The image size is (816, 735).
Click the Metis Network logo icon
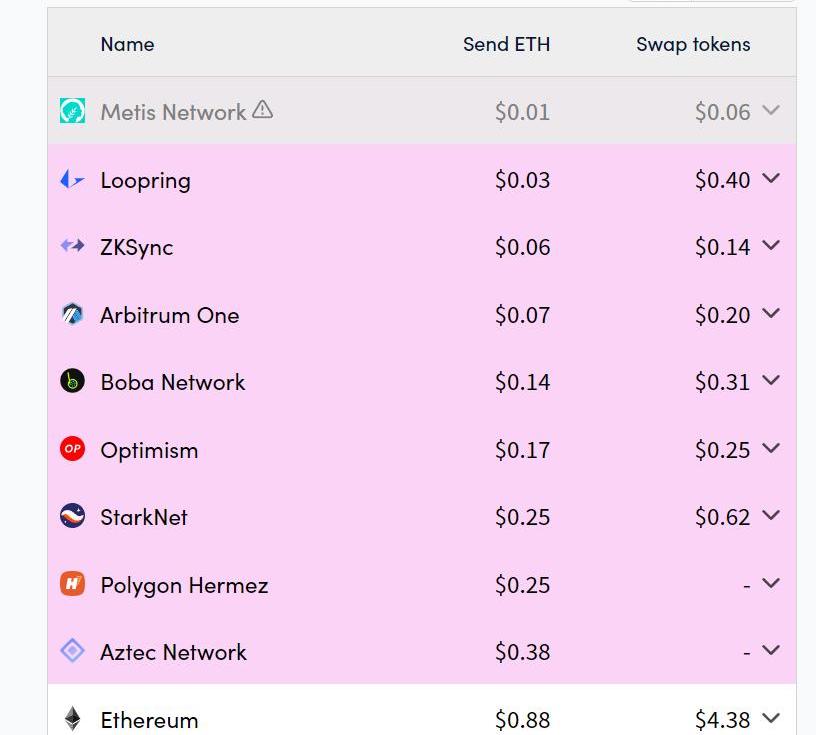[72, 111]
